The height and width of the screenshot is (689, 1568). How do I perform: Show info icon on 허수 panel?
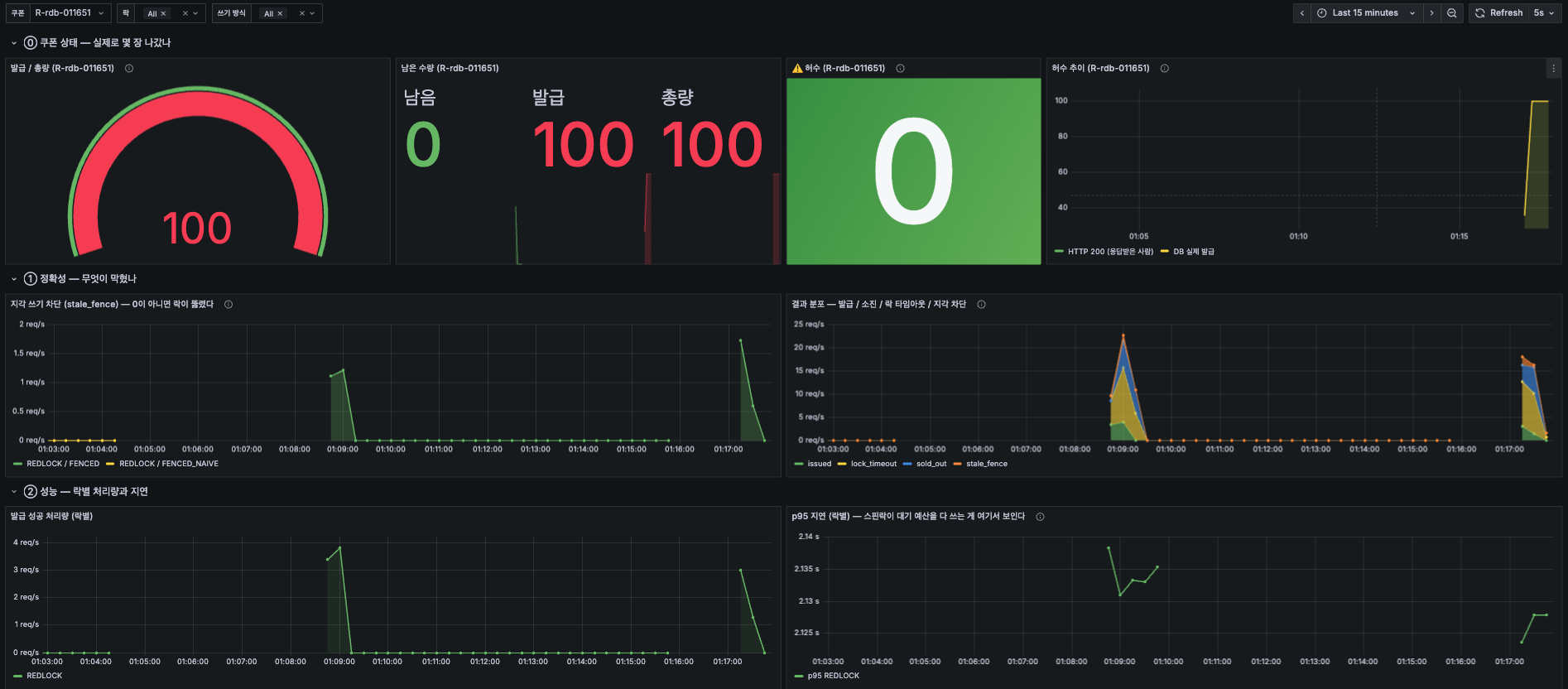point(900,69)
